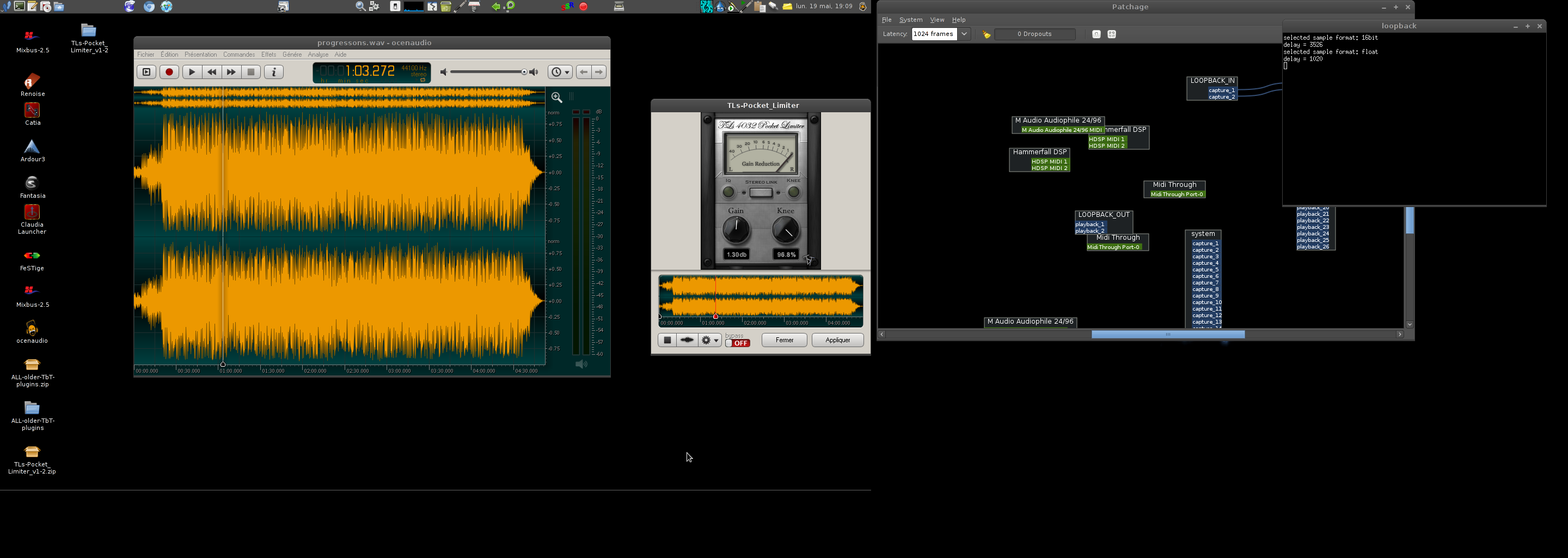Open the Effets menu
1568x558 pixels.
pos(268,55)
